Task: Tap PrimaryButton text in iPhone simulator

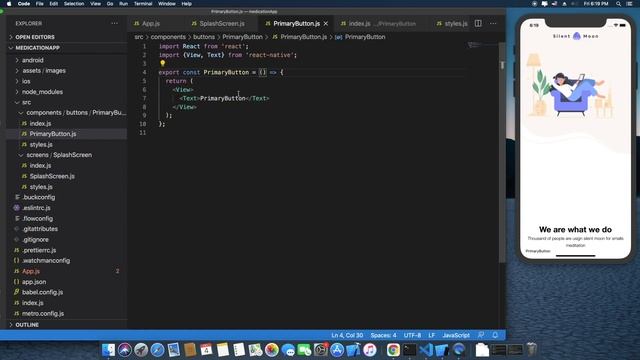Action: click(x=538, y=251)
